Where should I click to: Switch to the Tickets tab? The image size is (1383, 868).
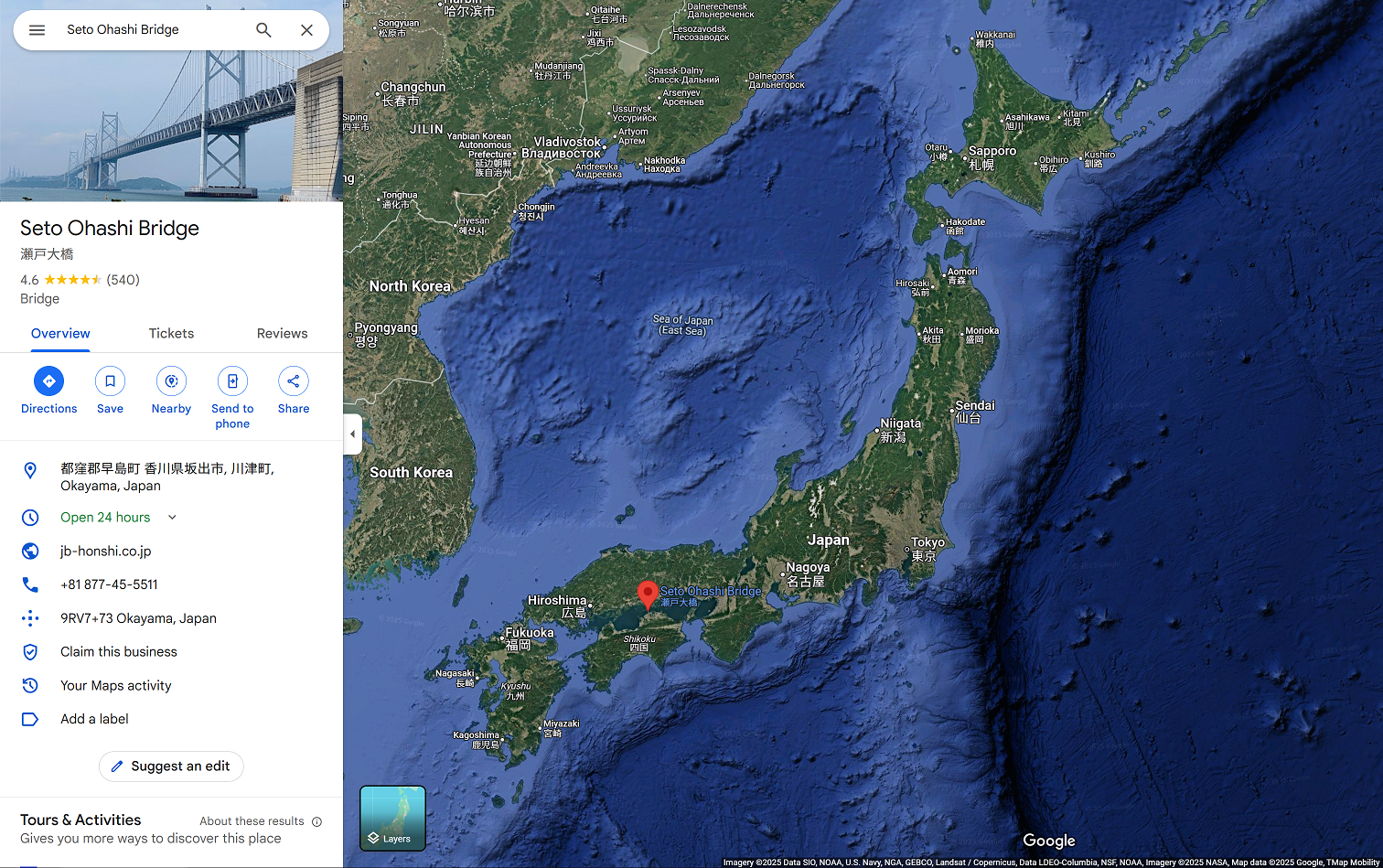pyautogui.click(x=172, y=334)
